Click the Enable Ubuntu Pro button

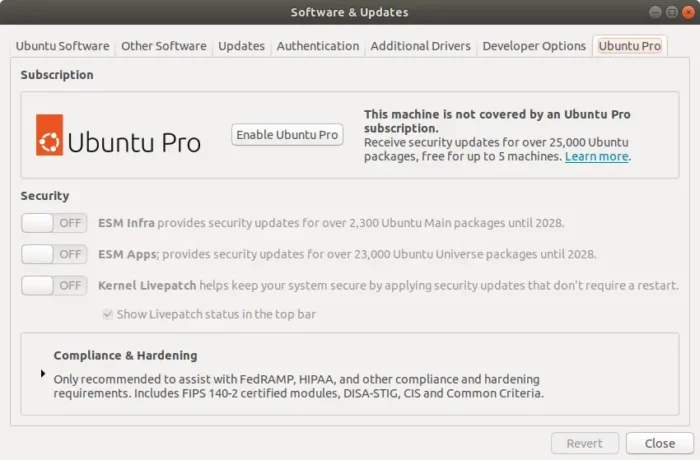[x=287, y=134]
